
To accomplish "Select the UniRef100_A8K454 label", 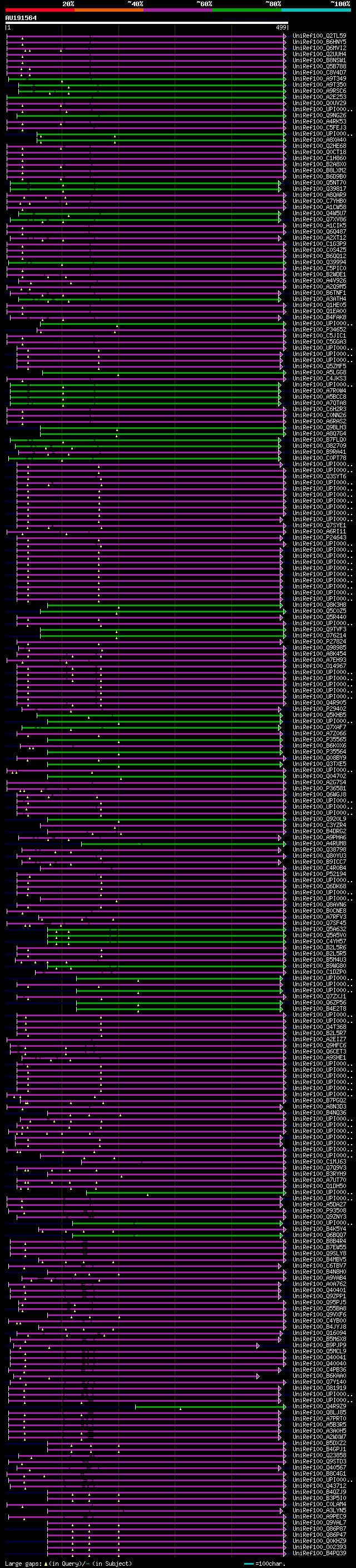I will coord(319,654).
